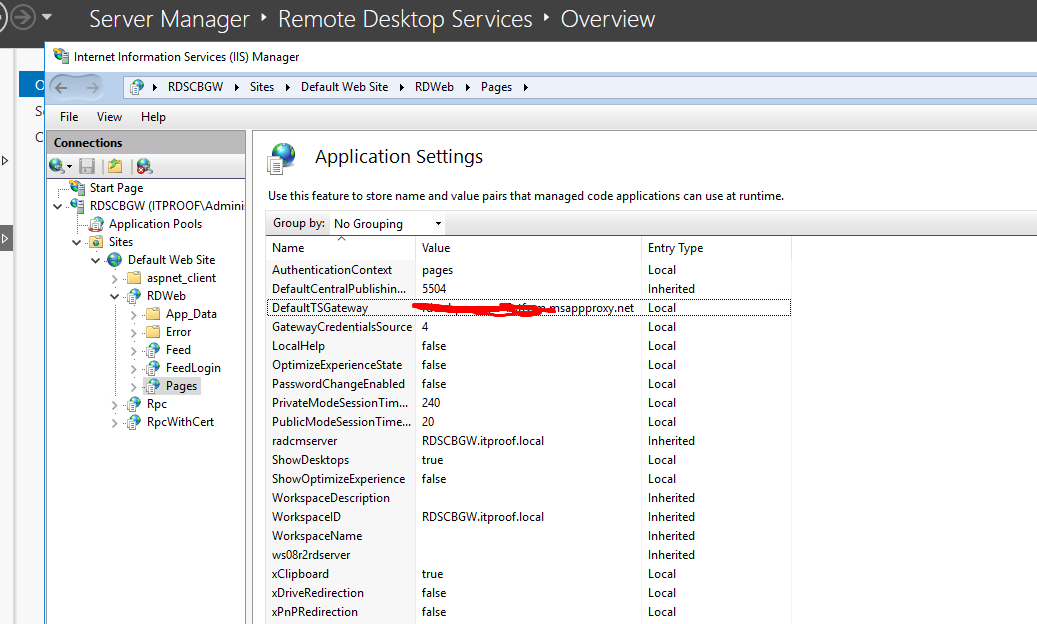This screenshot has width=1037, height=624.
Task: Open the View menu
Action: [109, 116]
